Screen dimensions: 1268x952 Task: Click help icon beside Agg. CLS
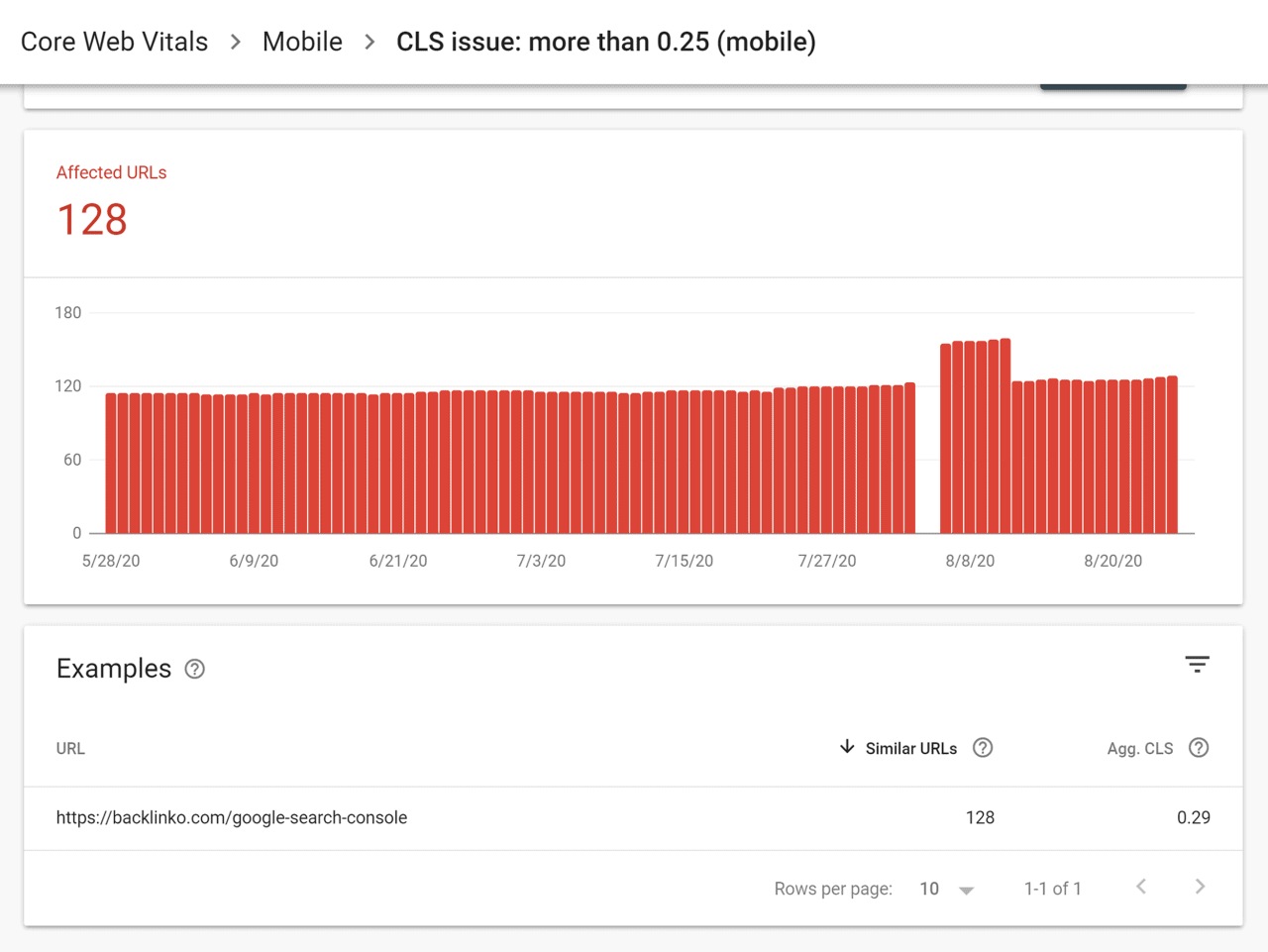point(1199,748)
